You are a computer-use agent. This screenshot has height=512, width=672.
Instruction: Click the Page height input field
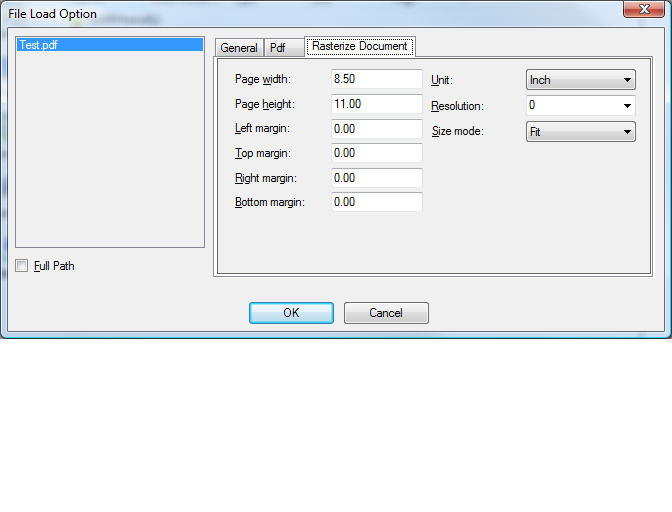(x=376, y=104)
